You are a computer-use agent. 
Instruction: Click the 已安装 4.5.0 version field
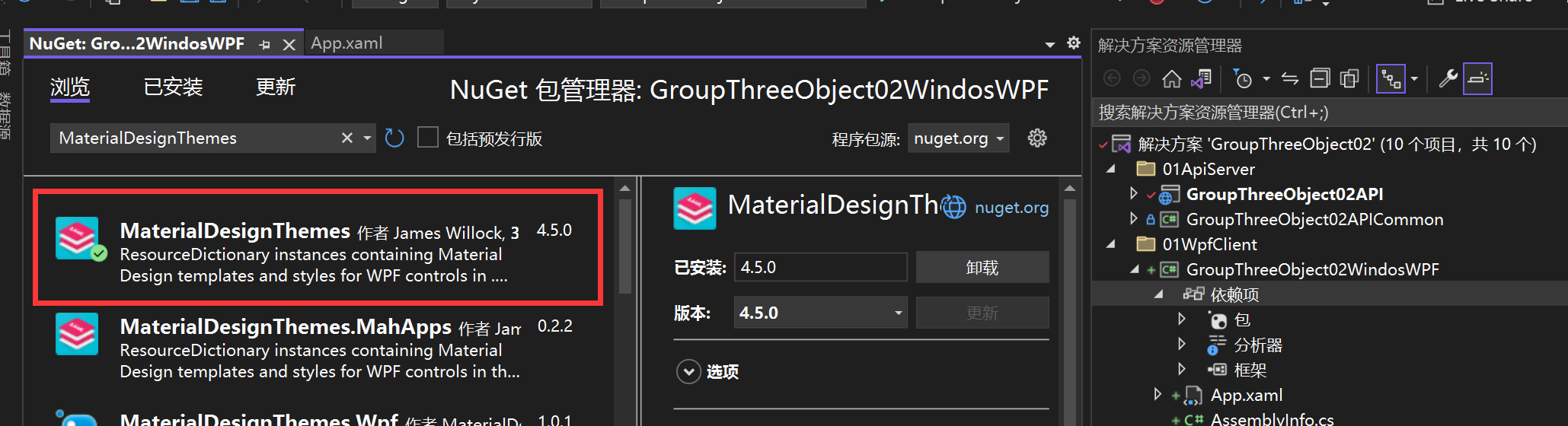click(x=820, y=267)
